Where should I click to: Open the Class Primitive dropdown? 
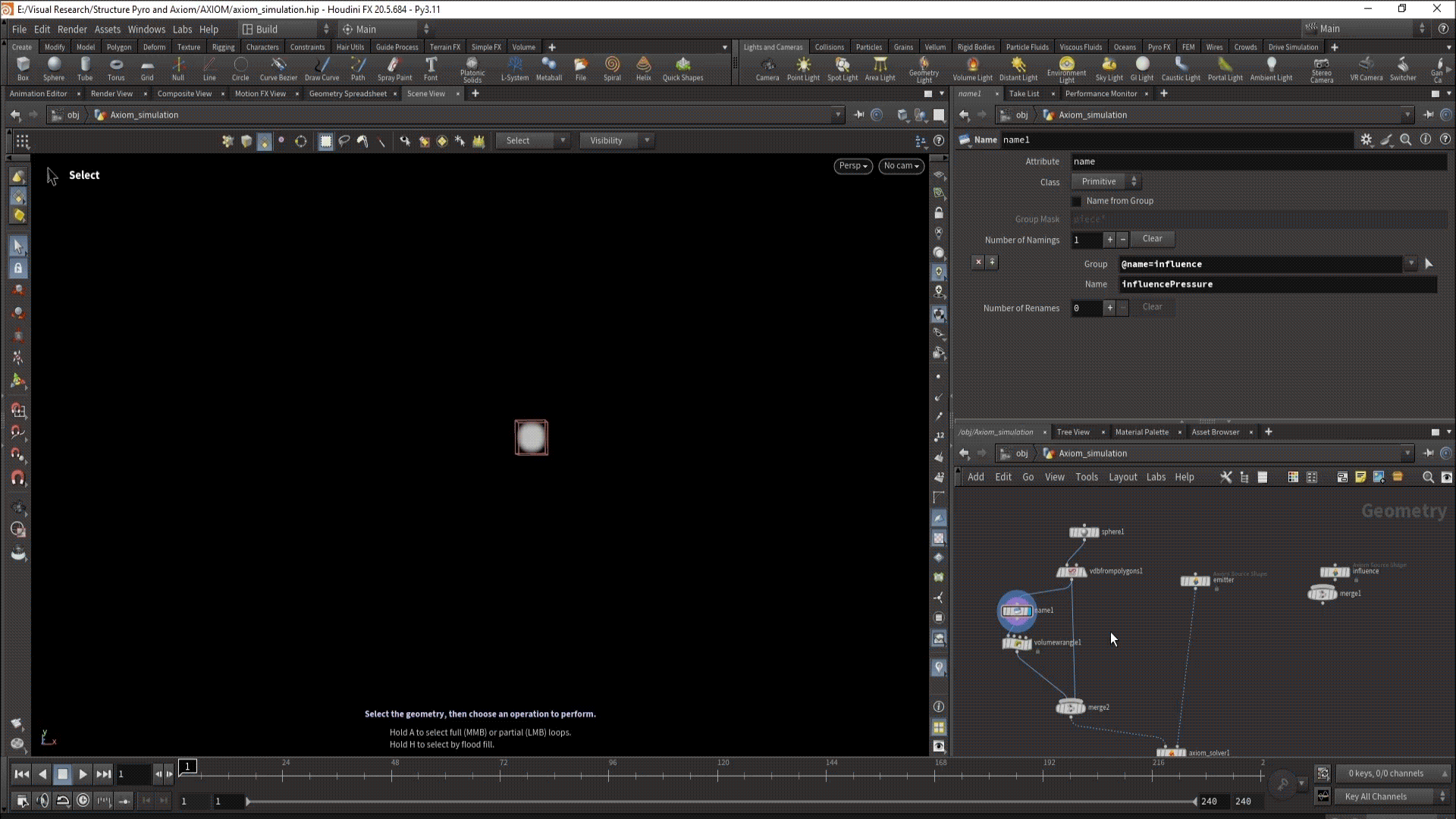pyautogui.click(x=1106, y=182)
